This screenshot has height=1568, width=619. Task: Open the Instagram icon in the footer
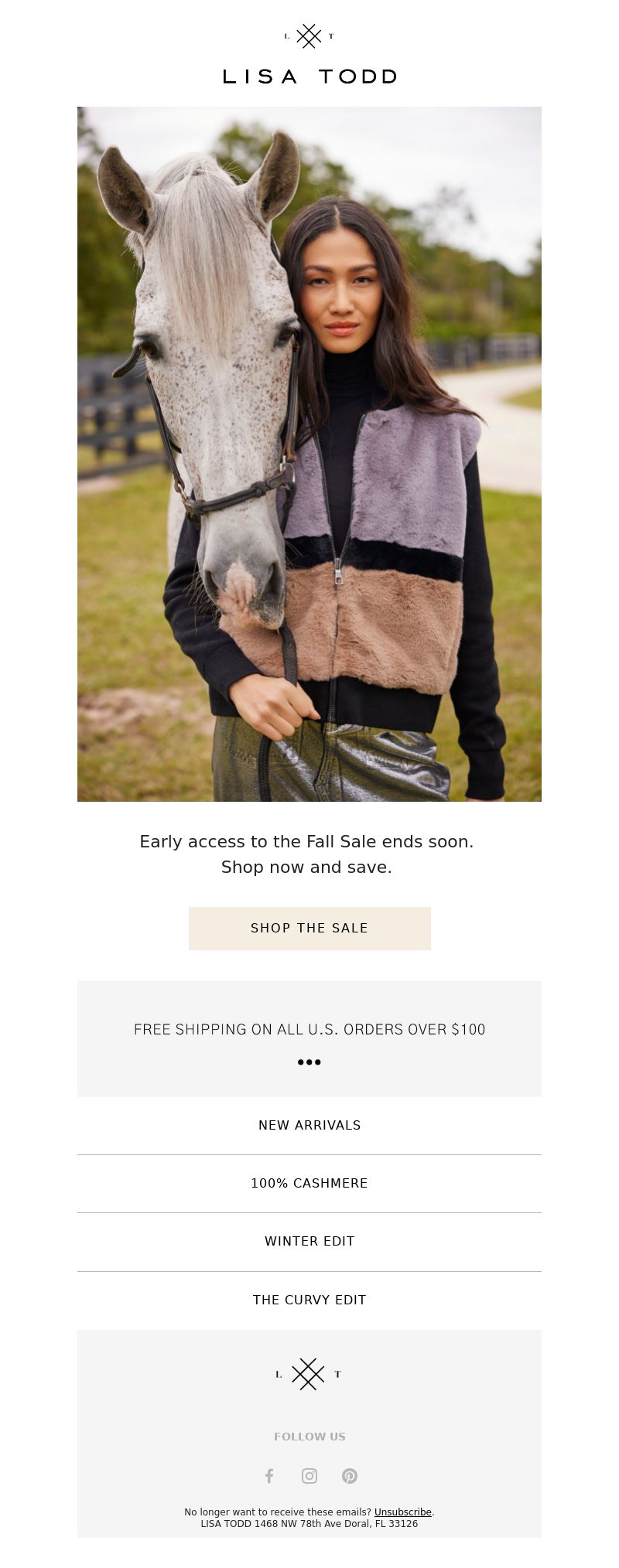(309, 1476)
